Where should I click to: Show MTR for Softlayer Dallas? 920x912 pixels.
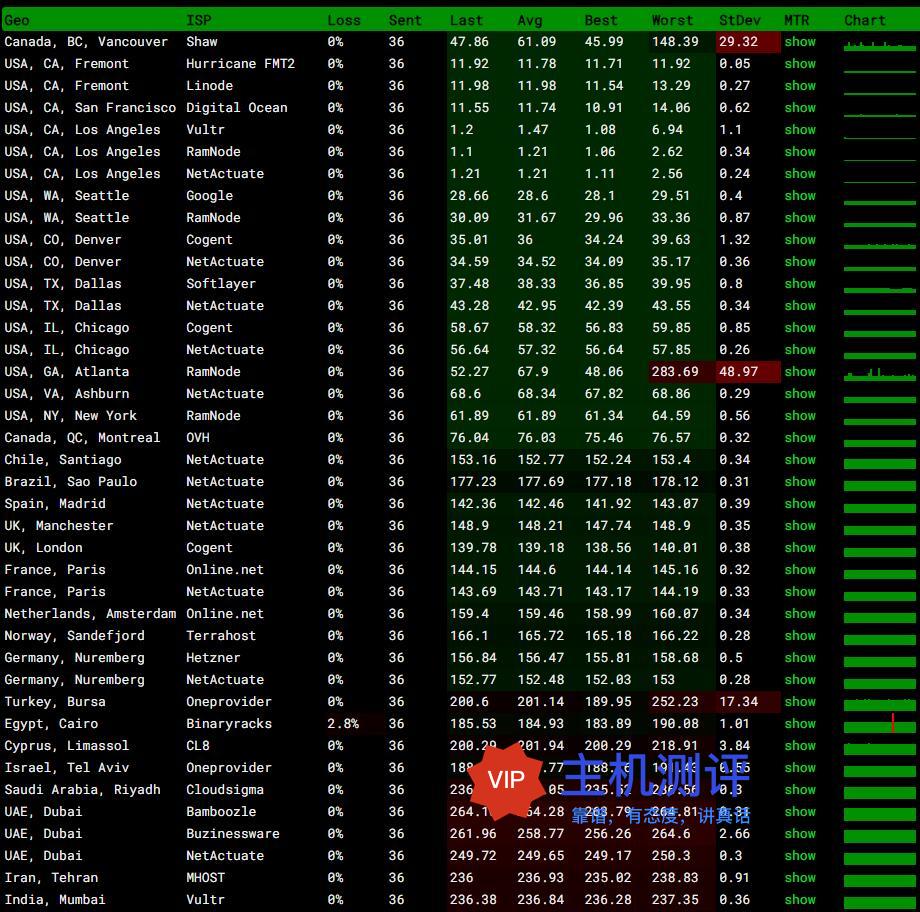800,283
